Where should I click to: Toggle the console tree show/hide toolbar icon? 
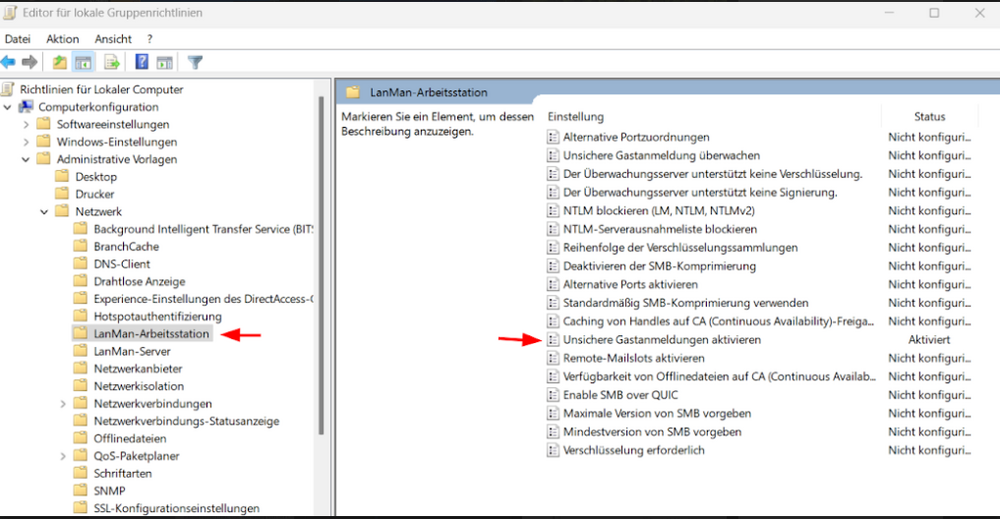pos(83,62)
